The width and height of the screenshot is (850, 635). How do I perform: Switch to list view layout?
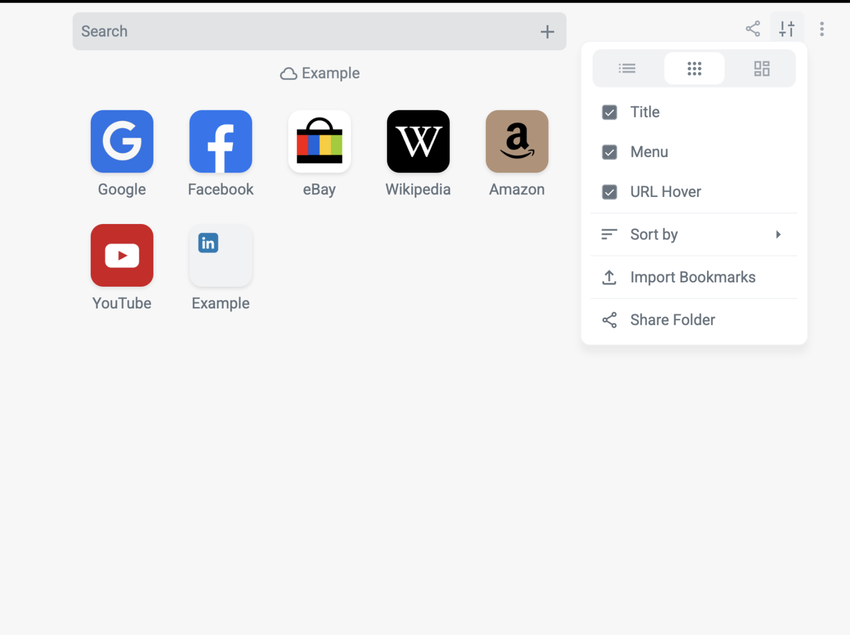tap(627, 68)
